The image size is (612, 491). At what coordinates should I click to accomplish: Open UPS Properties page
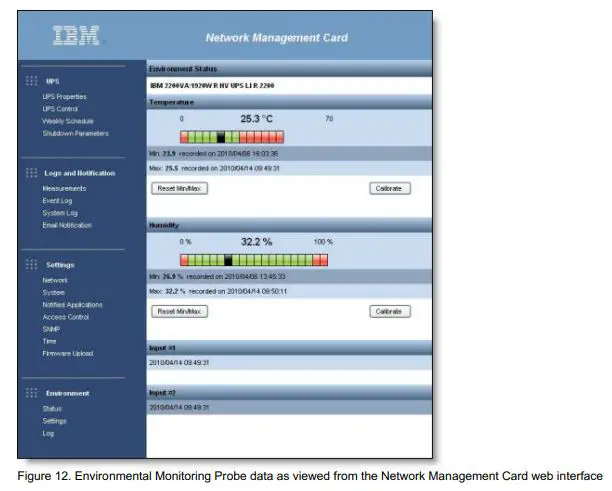pyautogui.click(x=64, y=96)
